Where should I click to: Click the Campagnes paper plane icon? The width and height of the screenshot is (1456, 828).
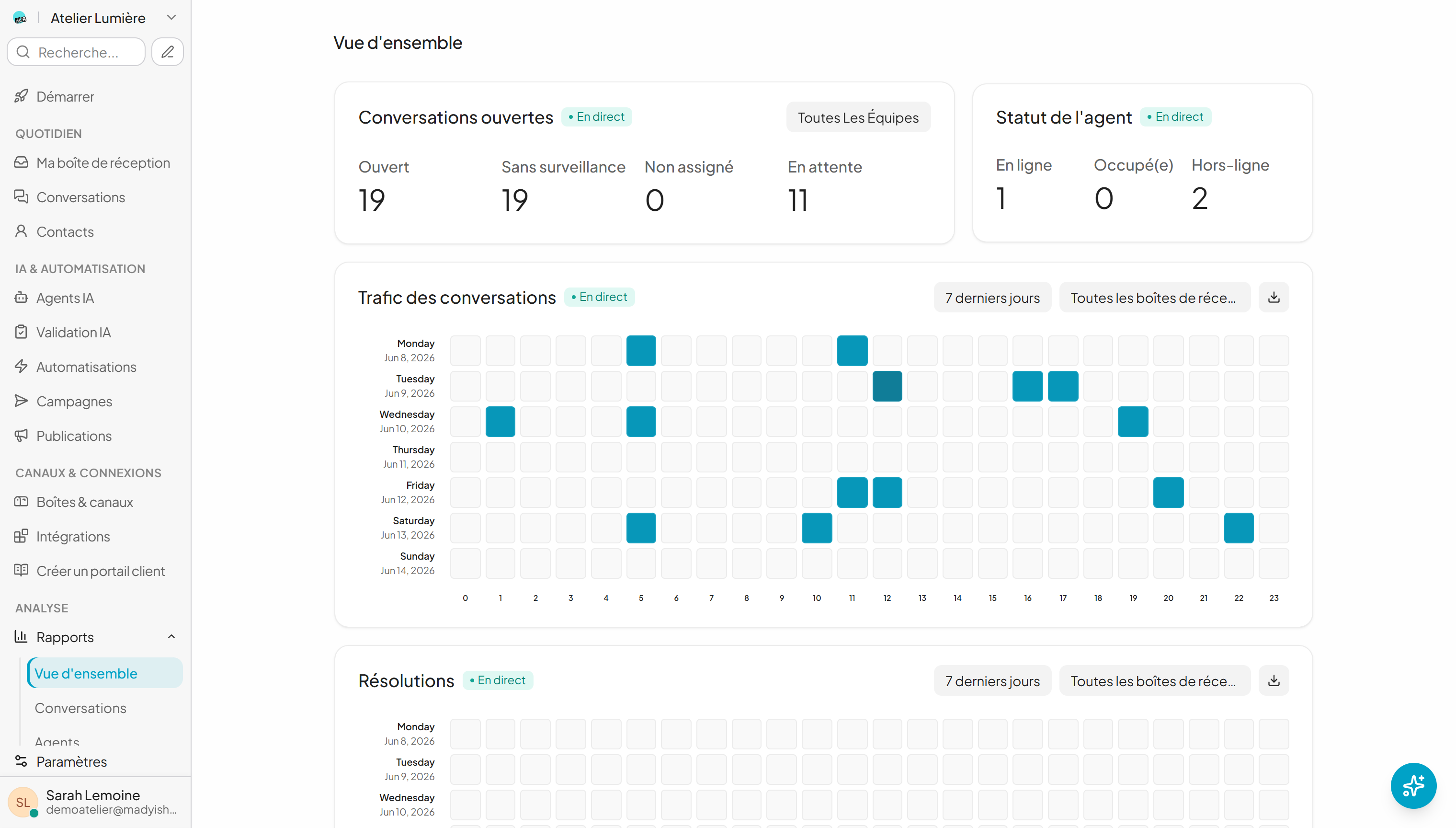22,401
